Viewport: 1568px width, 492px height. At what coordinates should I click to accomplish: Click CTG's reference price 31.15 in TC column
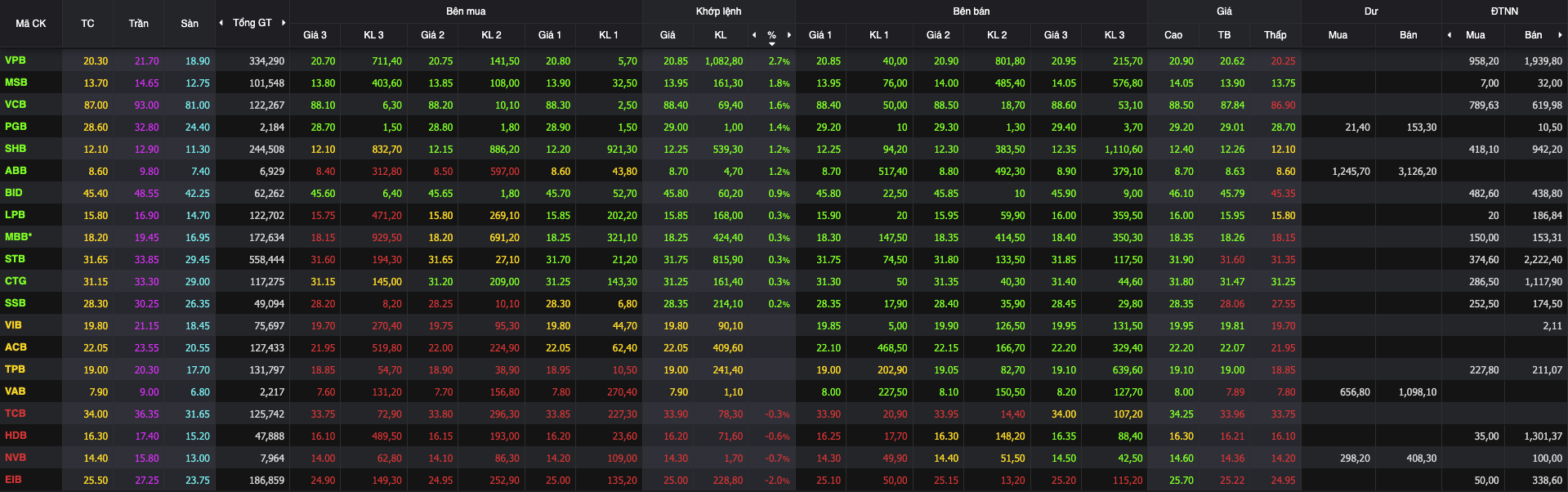click(x=96, y=282)
